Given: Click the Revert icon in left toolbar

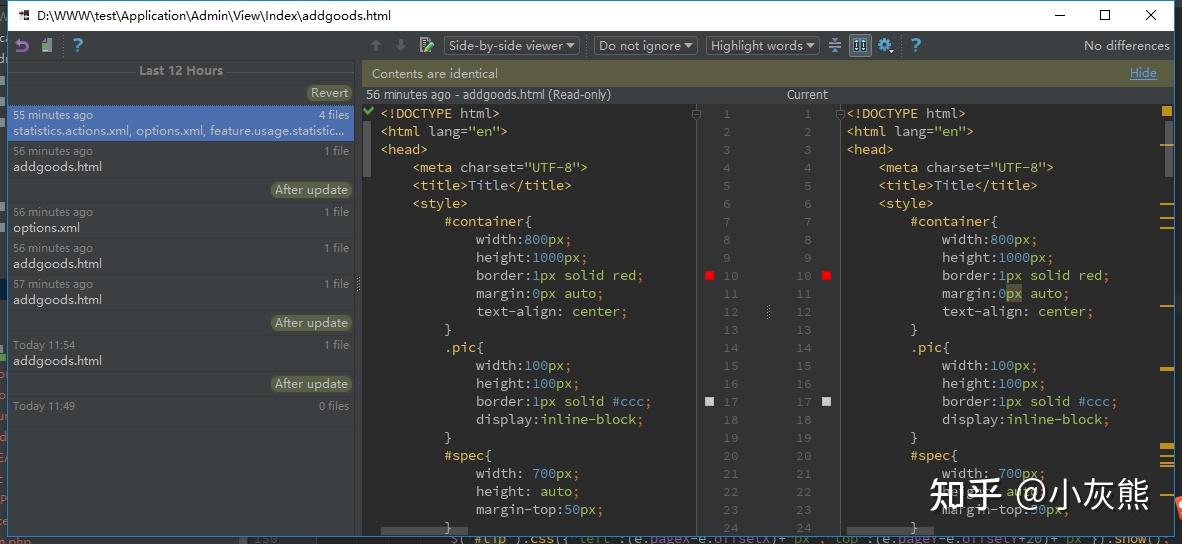Looking at the screenshot, I should (x=22, y=45).
